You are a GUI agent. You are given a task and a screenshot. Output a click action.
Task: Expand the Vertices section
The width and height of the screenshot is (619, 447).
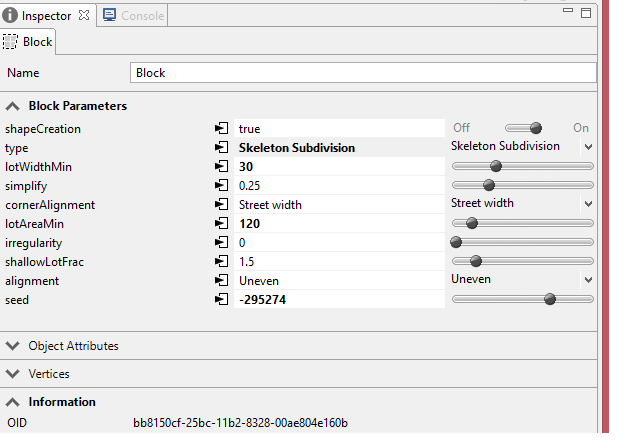click(x=49, y=374)
